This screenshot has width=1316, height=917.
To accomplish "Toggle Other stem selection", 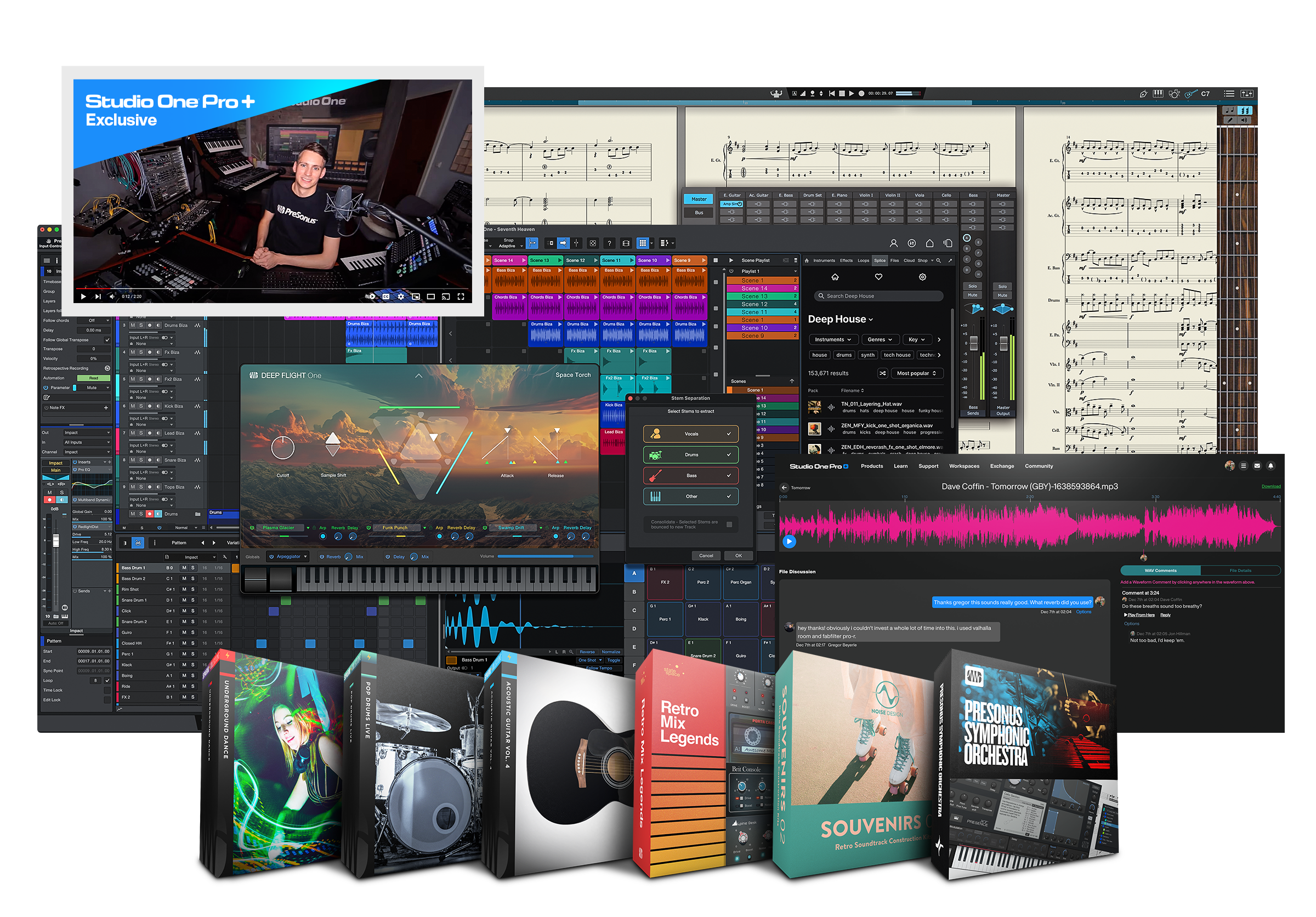I will [690, 497].
